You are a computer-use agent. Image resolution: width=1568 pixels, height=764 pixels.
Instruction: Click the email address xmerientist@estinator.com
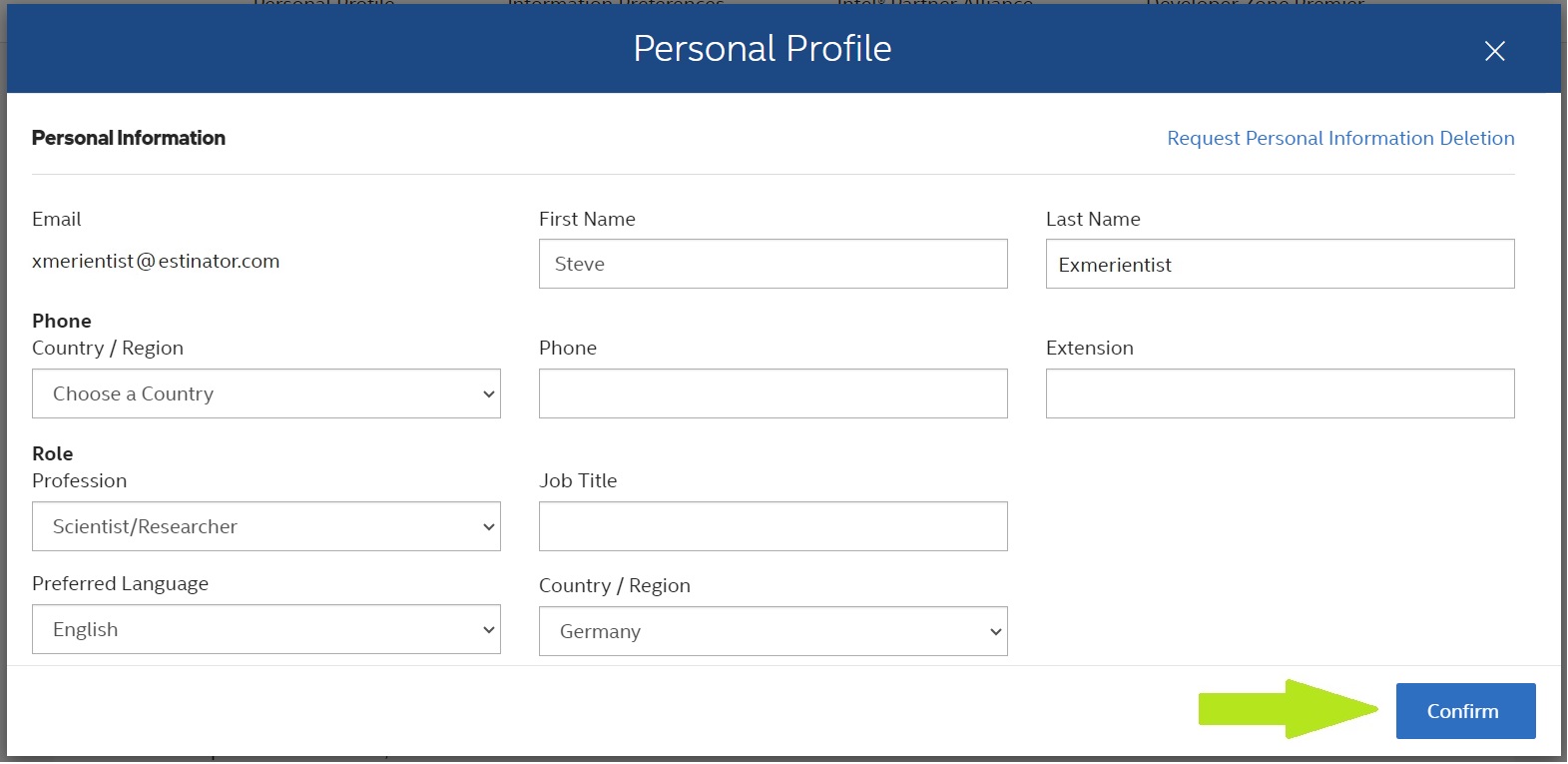tap(156, 261)
